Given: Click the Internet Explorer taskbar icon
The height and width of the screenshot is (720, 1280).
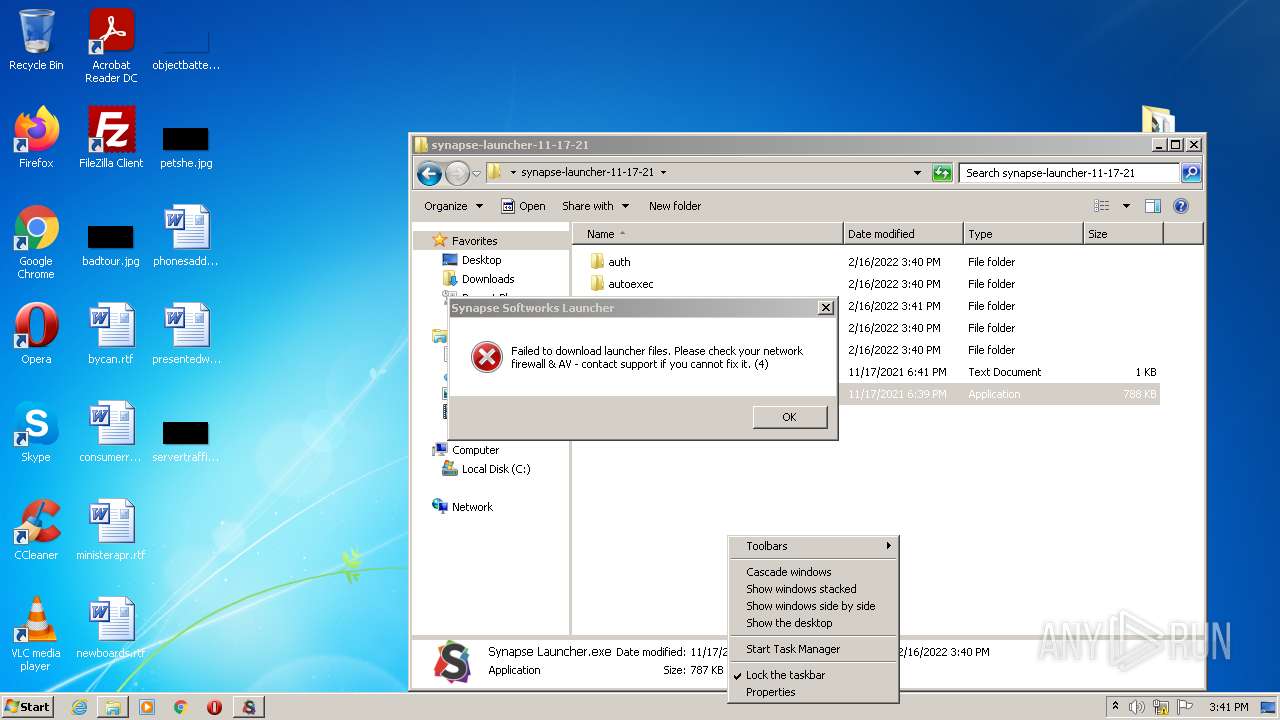Looking at the screenshot, I should tap(79, 707).
